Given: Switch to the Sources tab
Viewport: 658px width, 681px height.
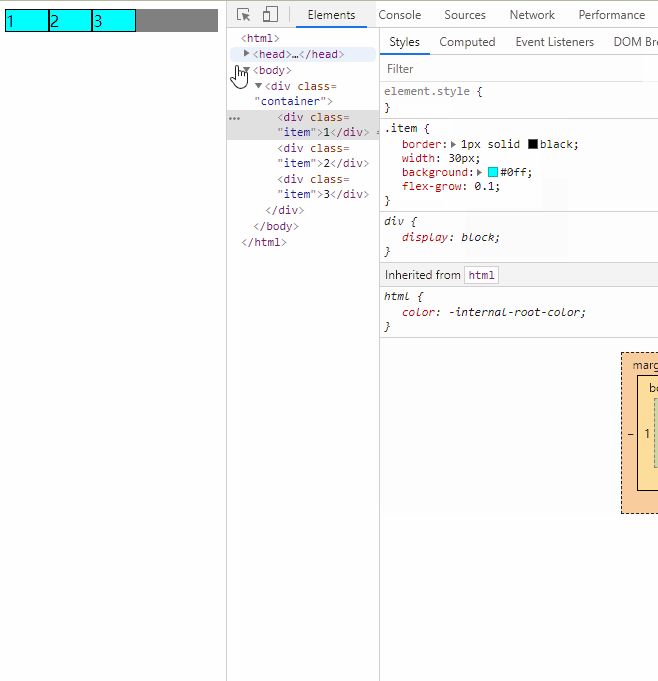Looking at the screenshot, I should click(x=465, y=15).
